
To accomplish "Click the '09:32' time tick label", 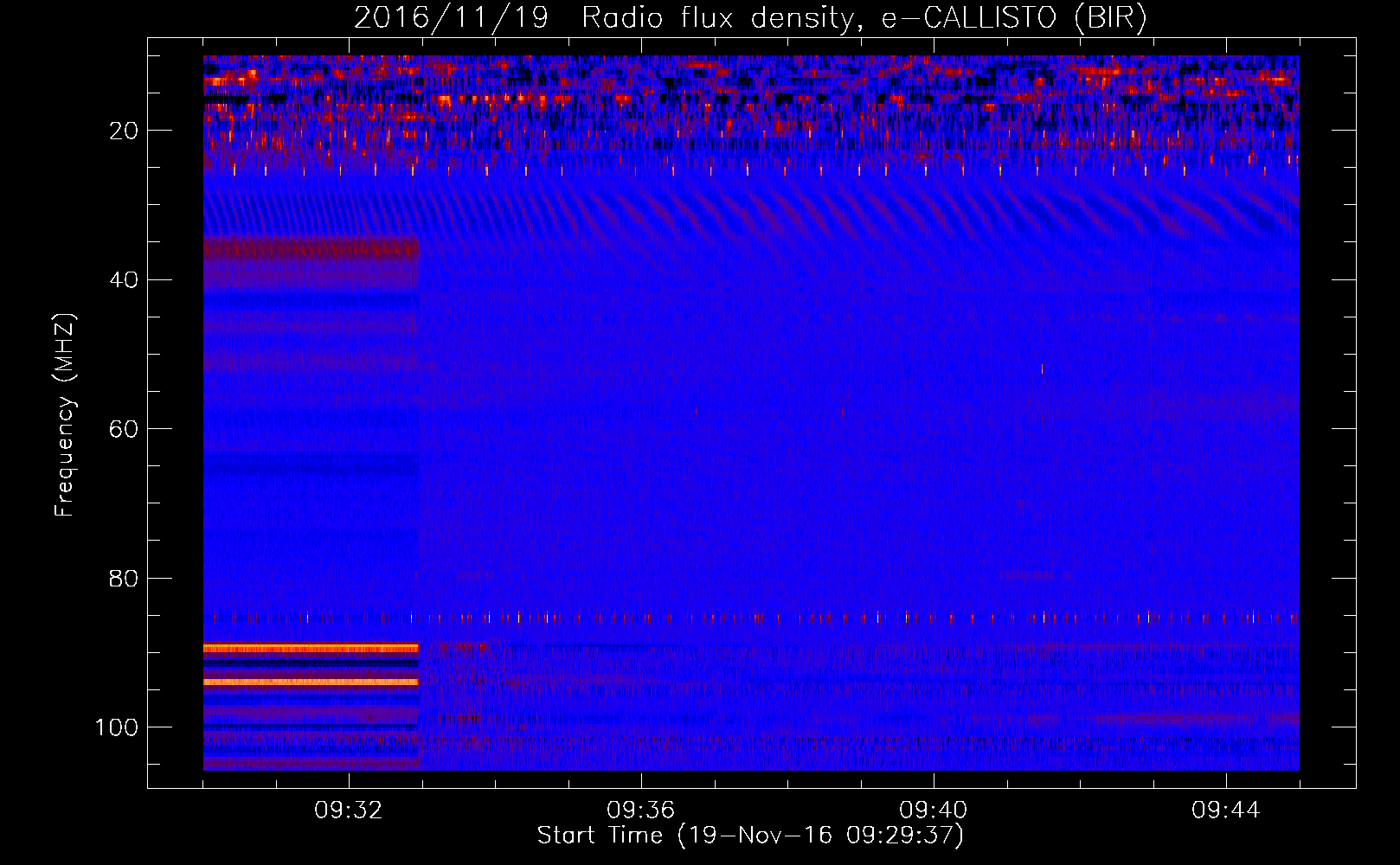I will (349, 811).
